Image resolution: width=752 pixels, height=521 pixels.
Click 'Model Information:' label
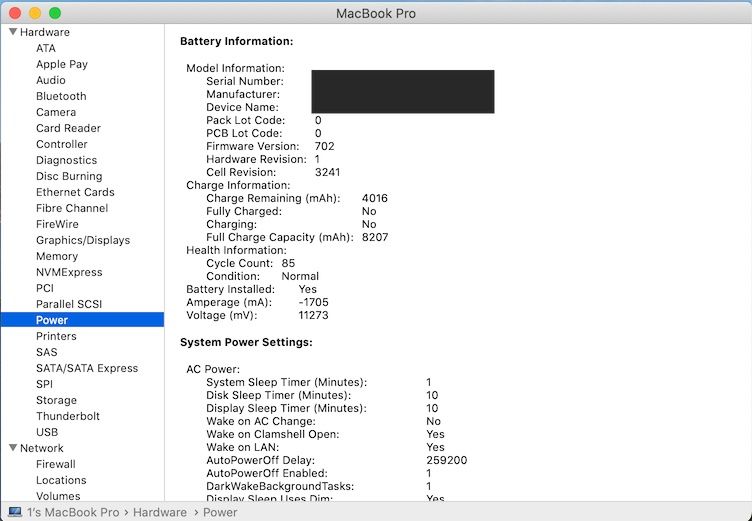pos(235,68)
